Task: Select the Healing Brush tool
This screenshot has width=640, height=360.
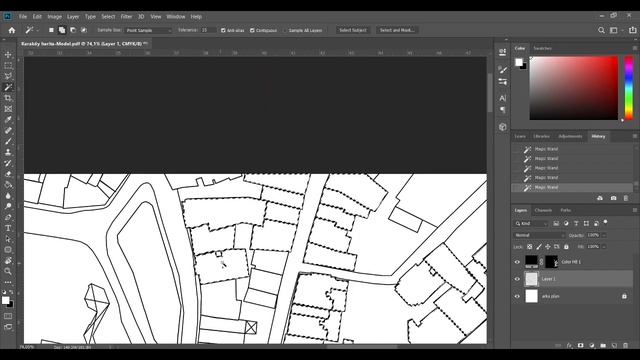Action: click(8, 130)
